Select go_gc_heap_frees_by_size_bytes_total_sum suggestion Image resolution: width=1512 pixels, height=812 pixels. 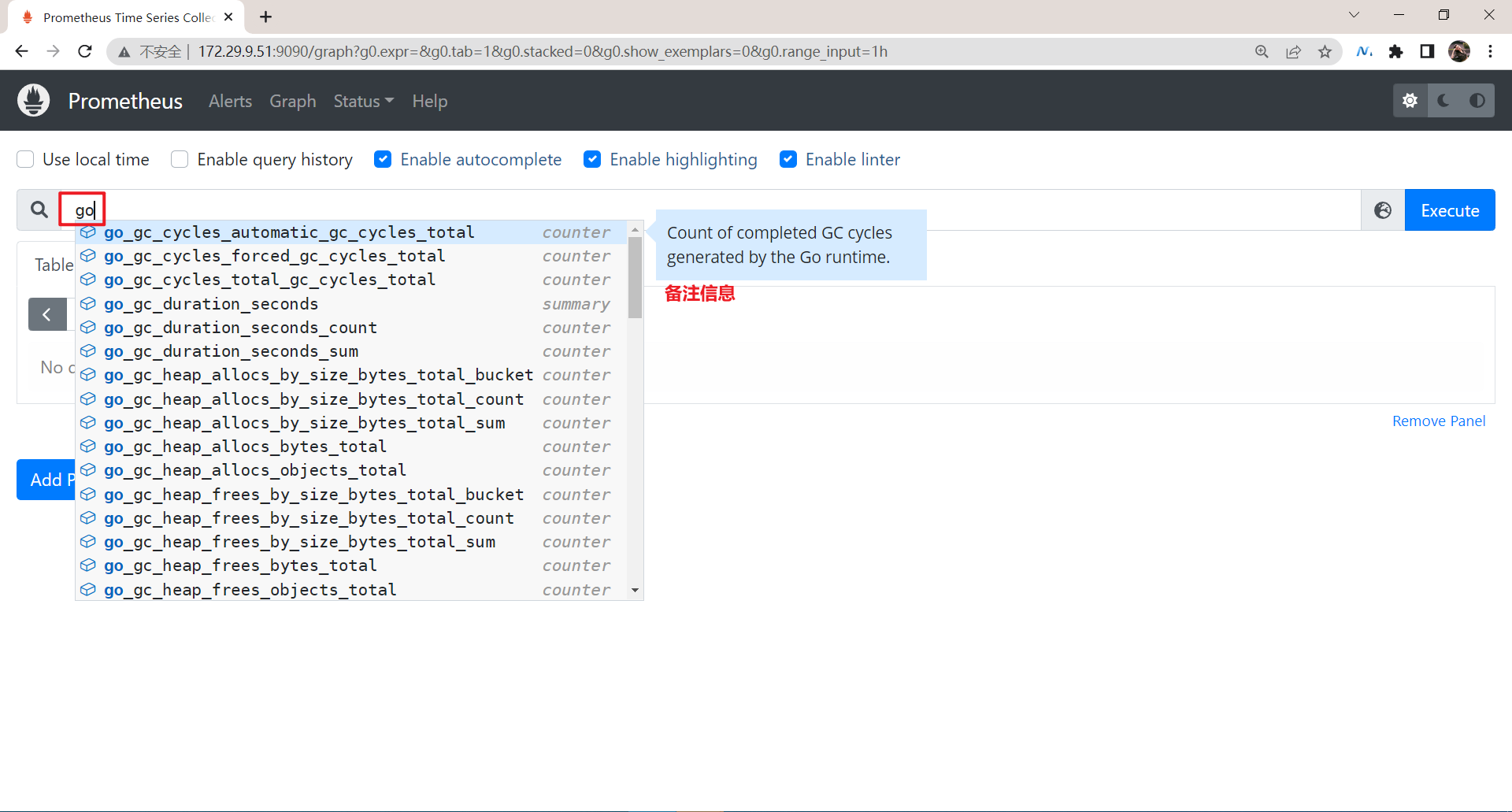click(353, 542)
